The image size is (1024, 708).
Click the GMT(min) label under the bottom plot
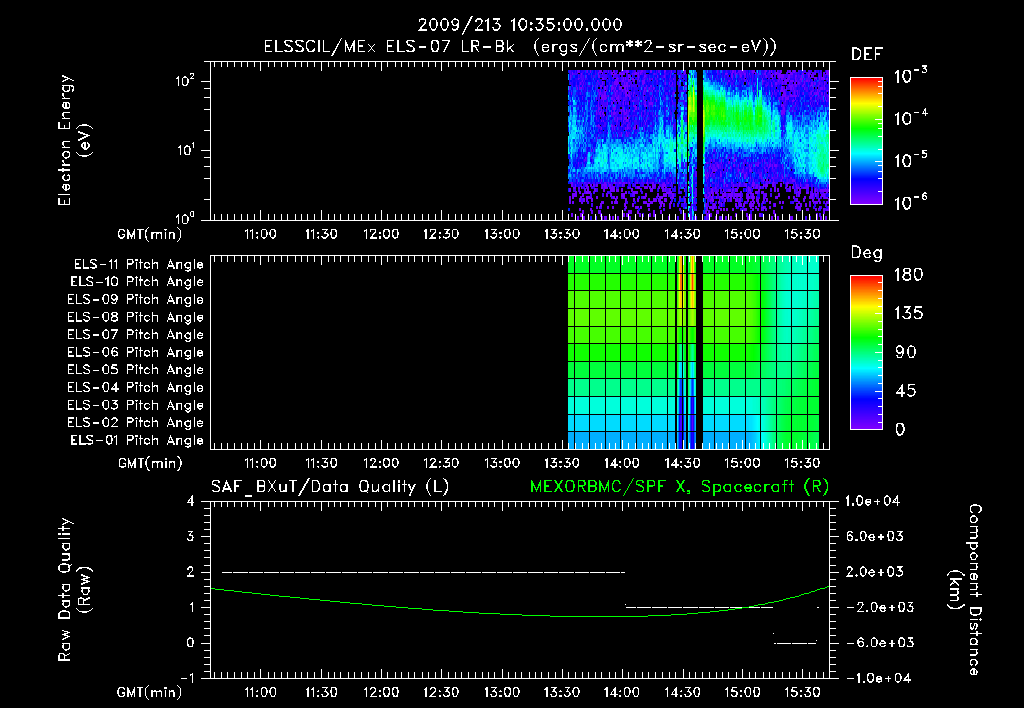click(x=150, y=692)
